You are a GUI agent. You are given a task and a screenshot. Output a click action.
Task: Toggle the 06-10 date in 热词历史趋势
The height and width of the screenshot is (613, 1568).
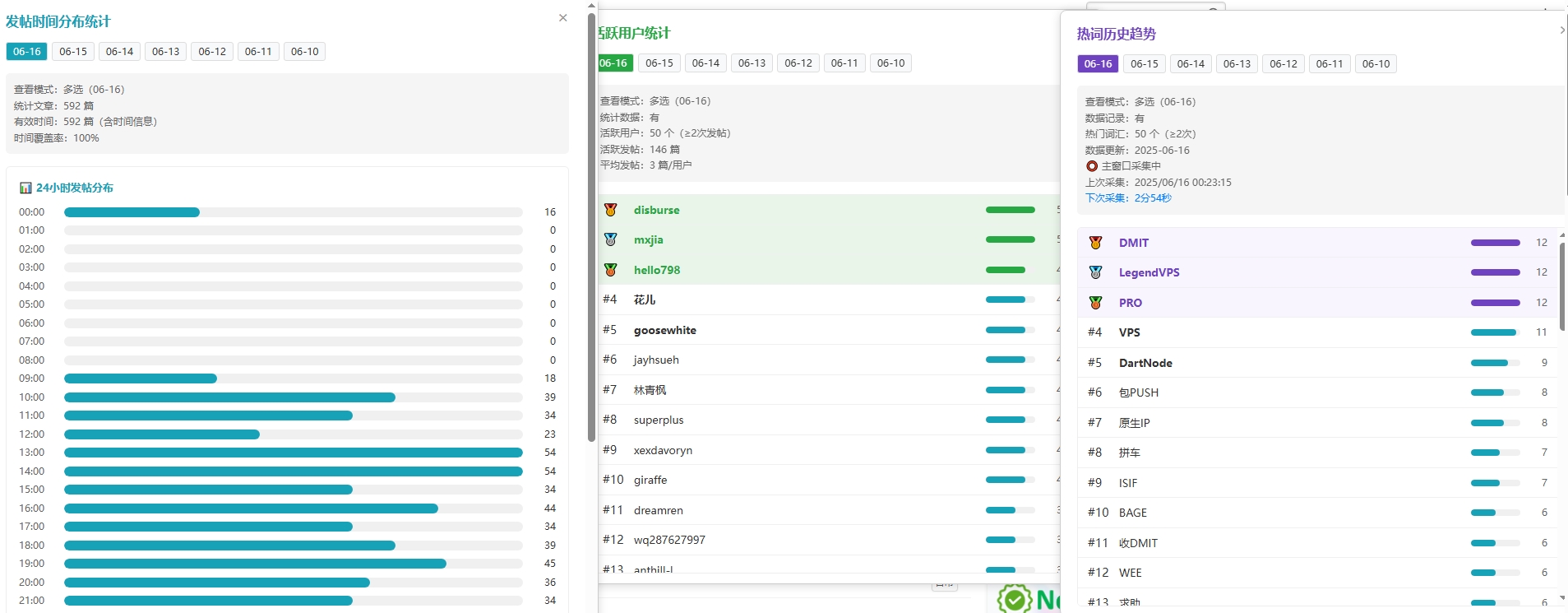[x=1376, y=63]
